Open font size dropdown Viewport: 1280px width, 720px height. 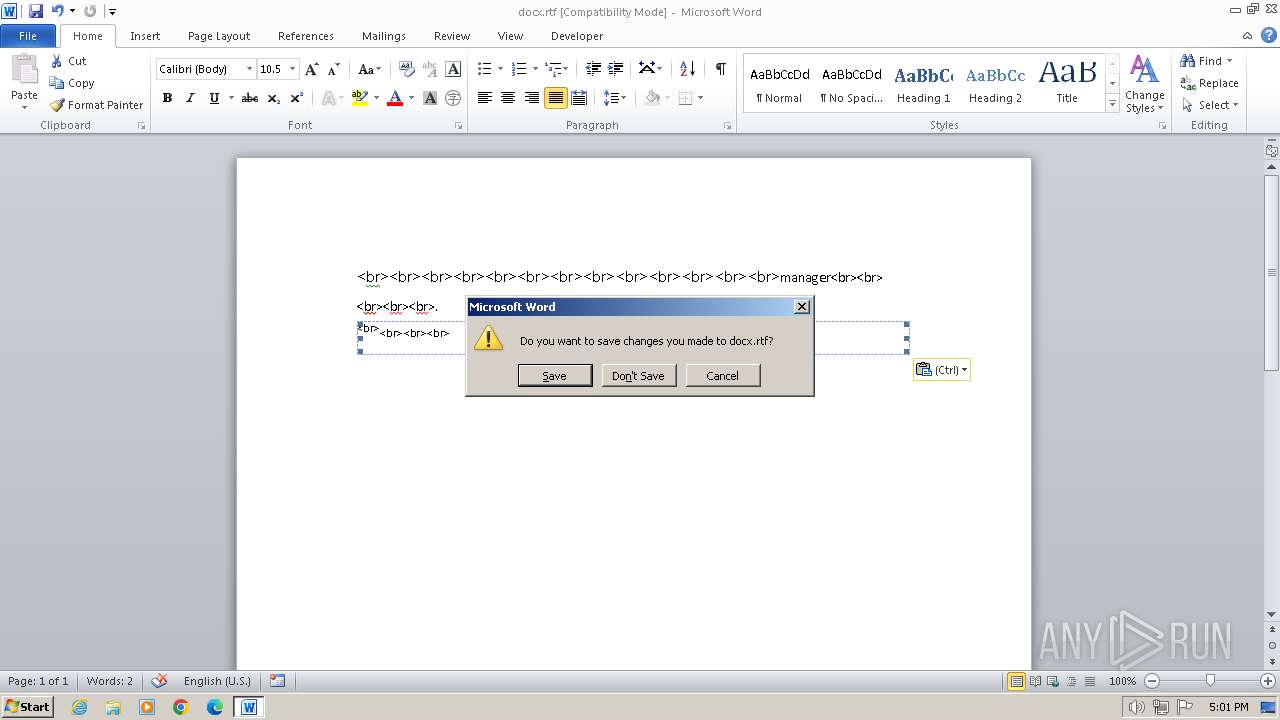point(292,69)
